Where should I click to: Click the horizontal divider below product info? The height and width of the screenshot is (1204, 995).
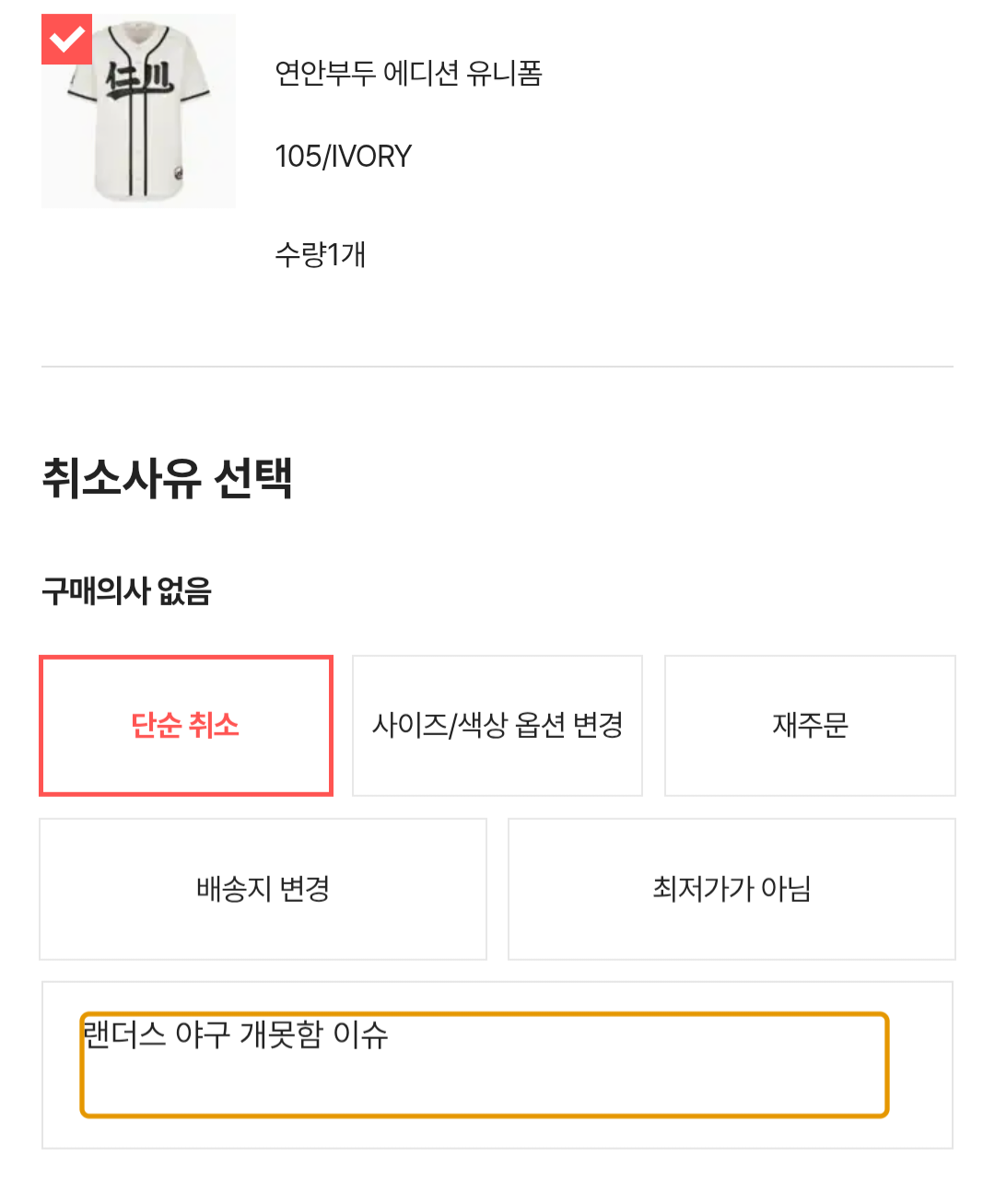point(497,367)
